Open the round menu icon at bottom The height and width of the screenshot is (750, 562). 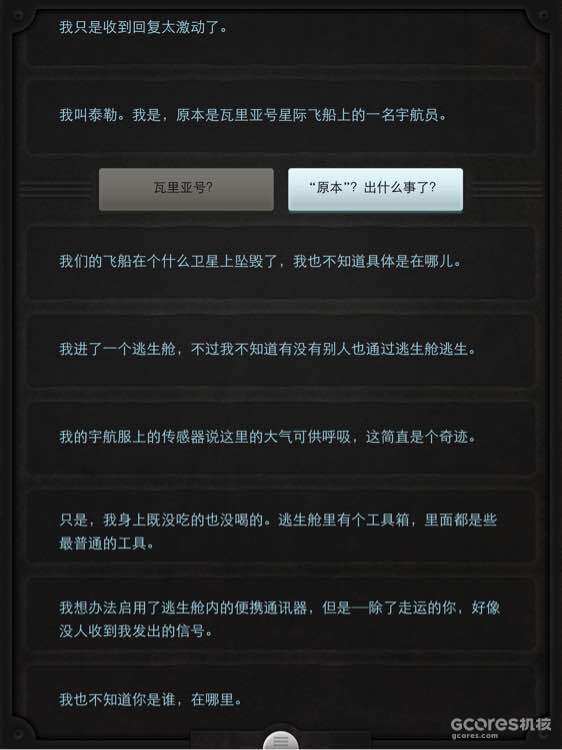281,741
